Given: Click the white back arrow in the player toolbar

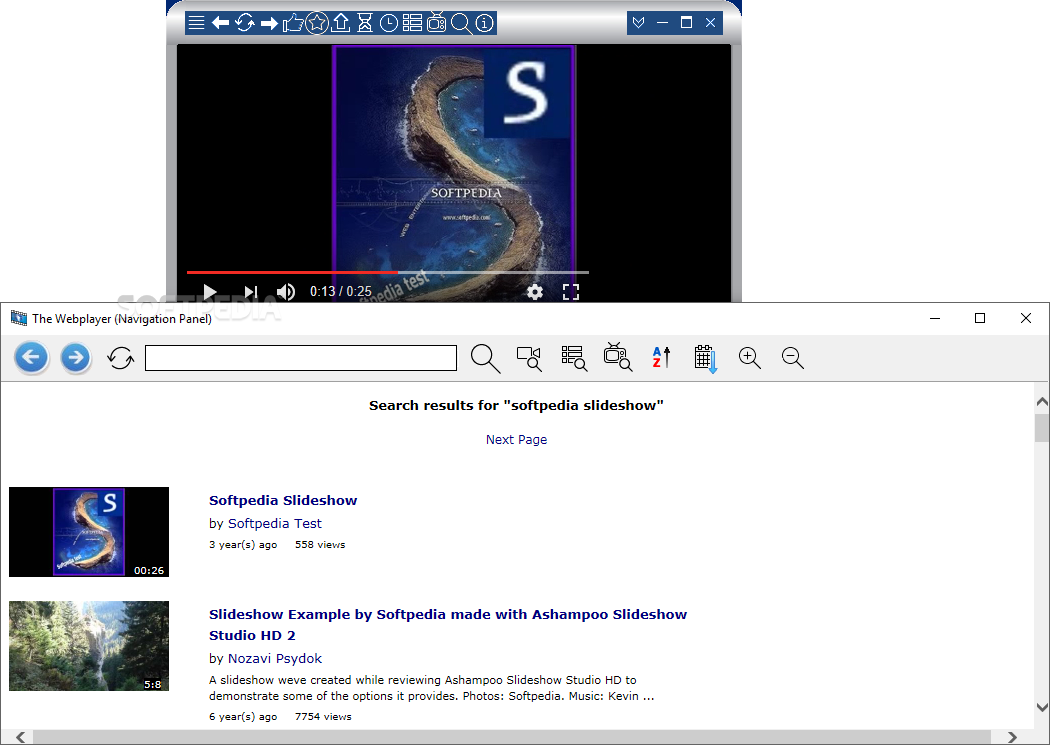Looking at the screenshot, I should (220, 23).
